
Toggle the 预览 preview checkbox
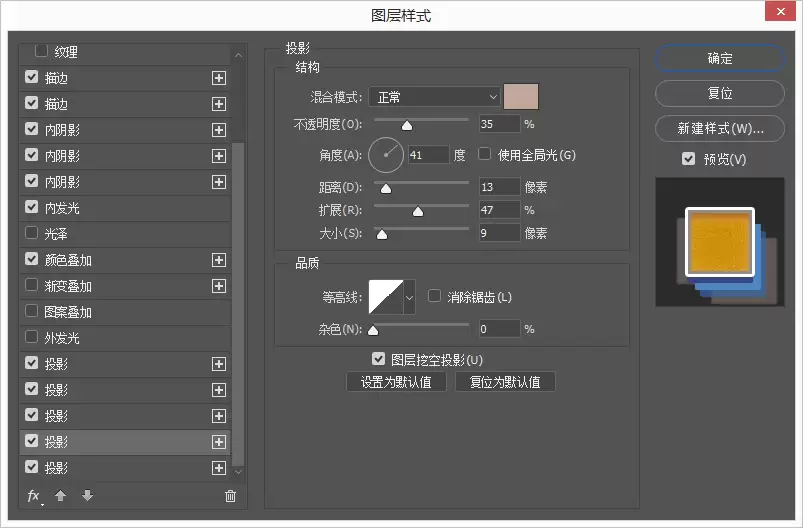(x=688, y=159)
